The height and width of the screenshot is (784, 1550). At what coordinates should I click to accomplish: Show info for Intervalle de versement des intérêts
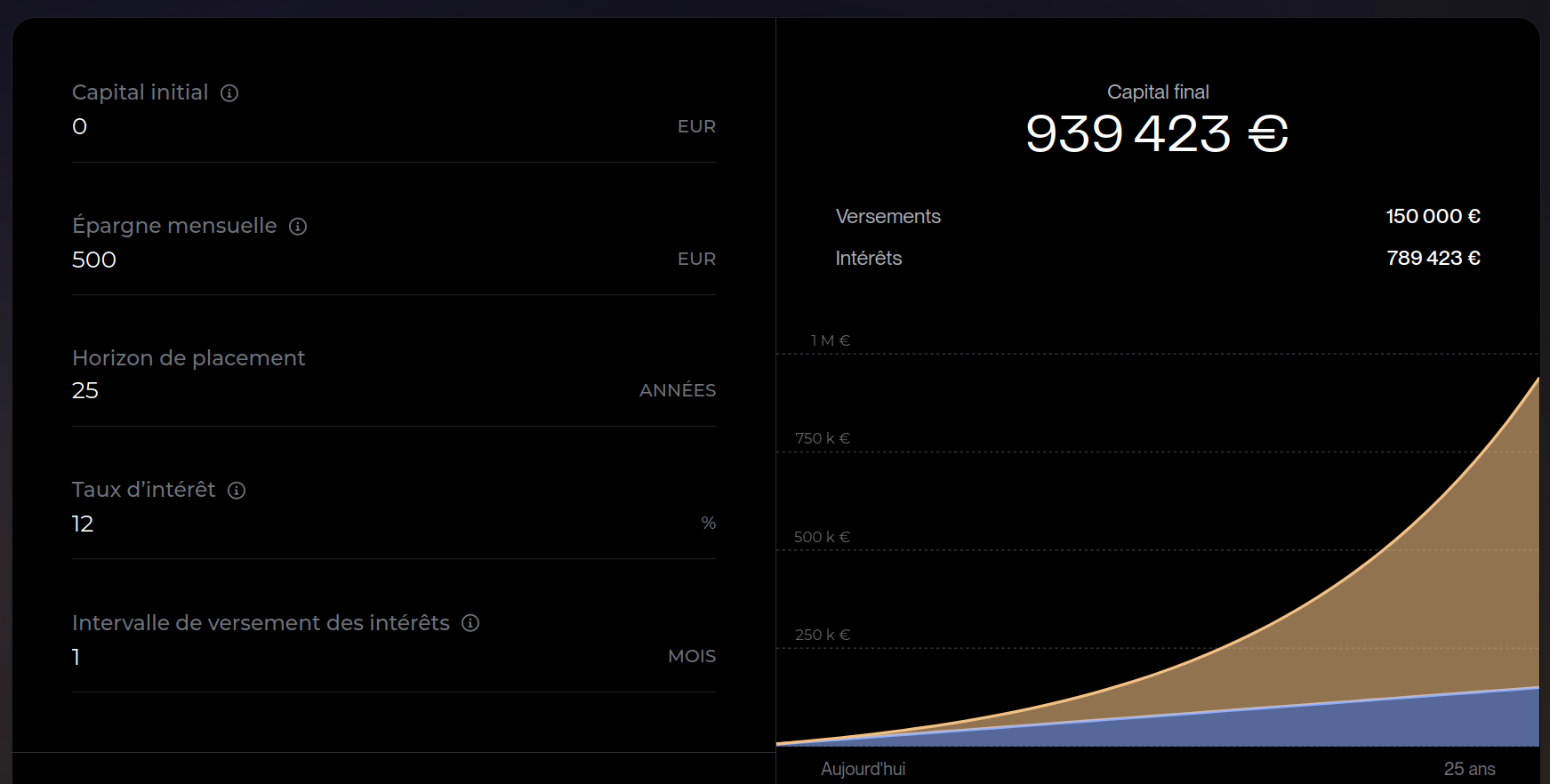point(470,623)
